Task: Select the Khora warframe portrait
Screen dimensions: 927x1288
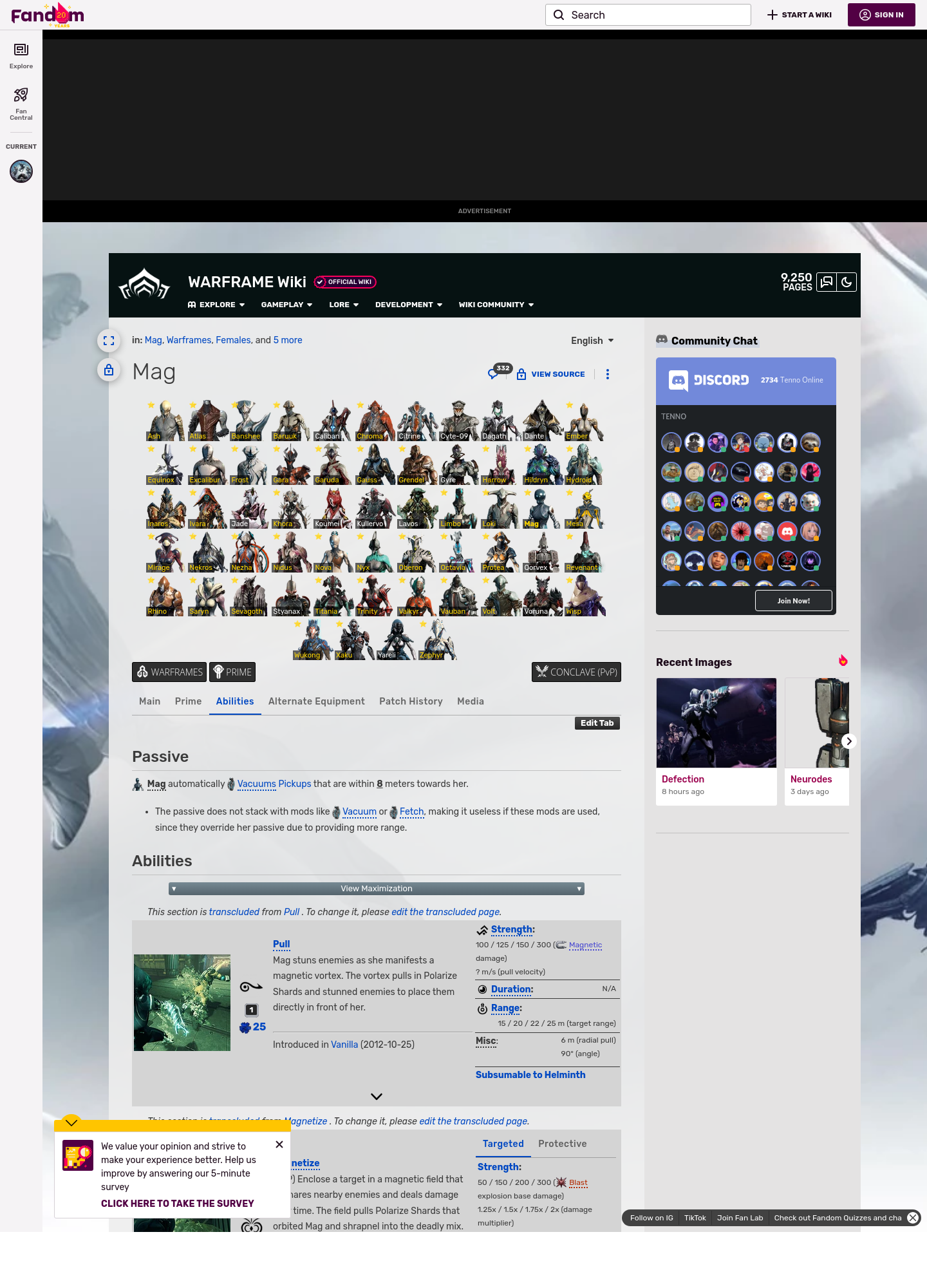Action: [291, 508]
